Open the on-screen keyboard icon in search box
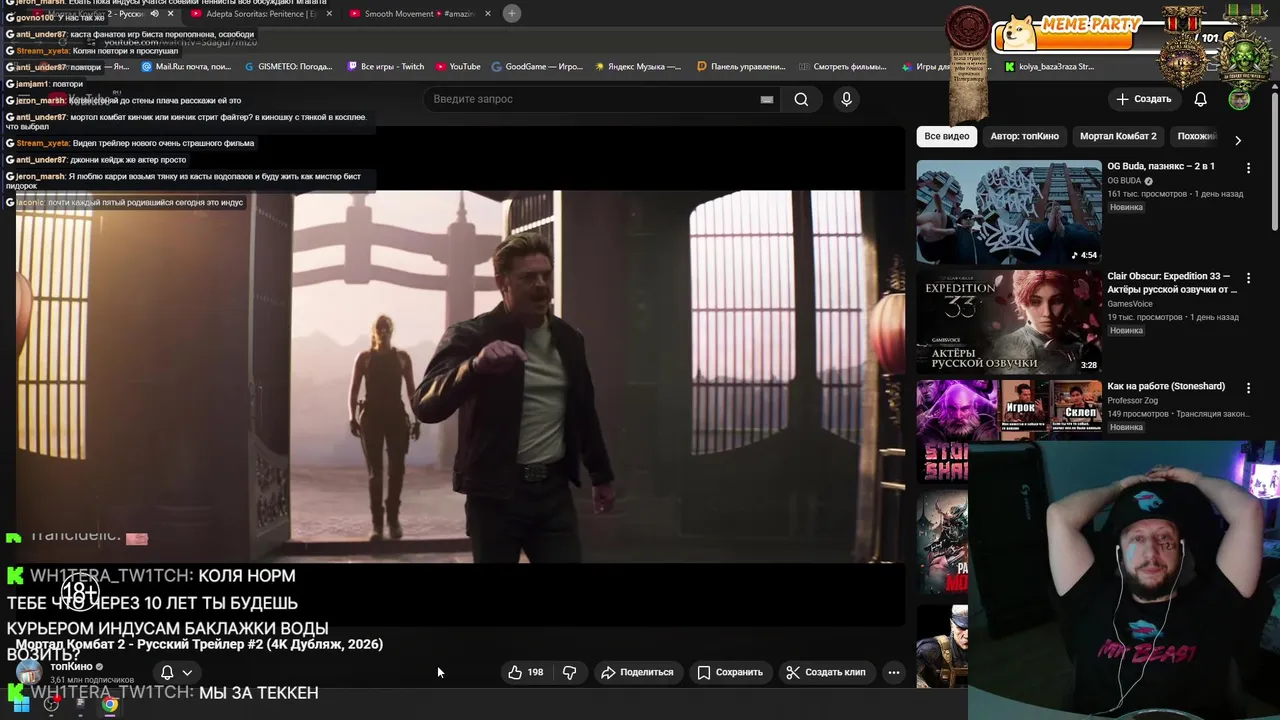The image size is (1280, 720). click(767, 99)
